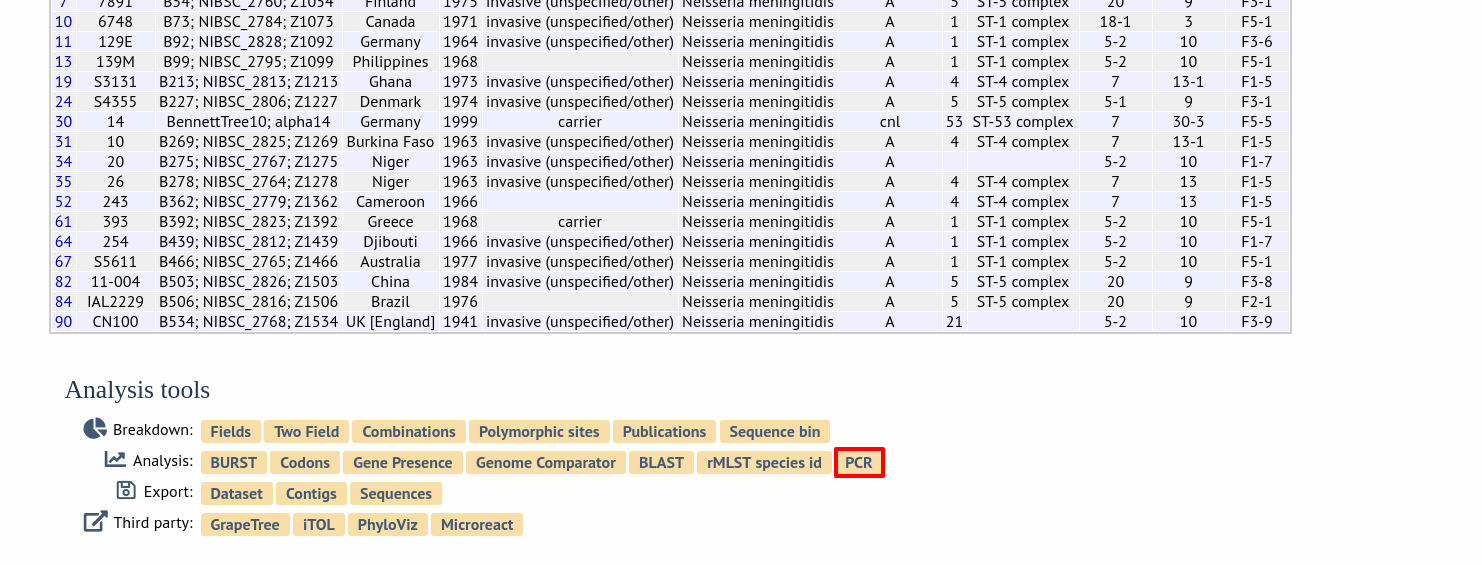The height and width of the screenshot is (565, 1482).
Task: Click the Analysis line chart icon
Action: point(116,460)
